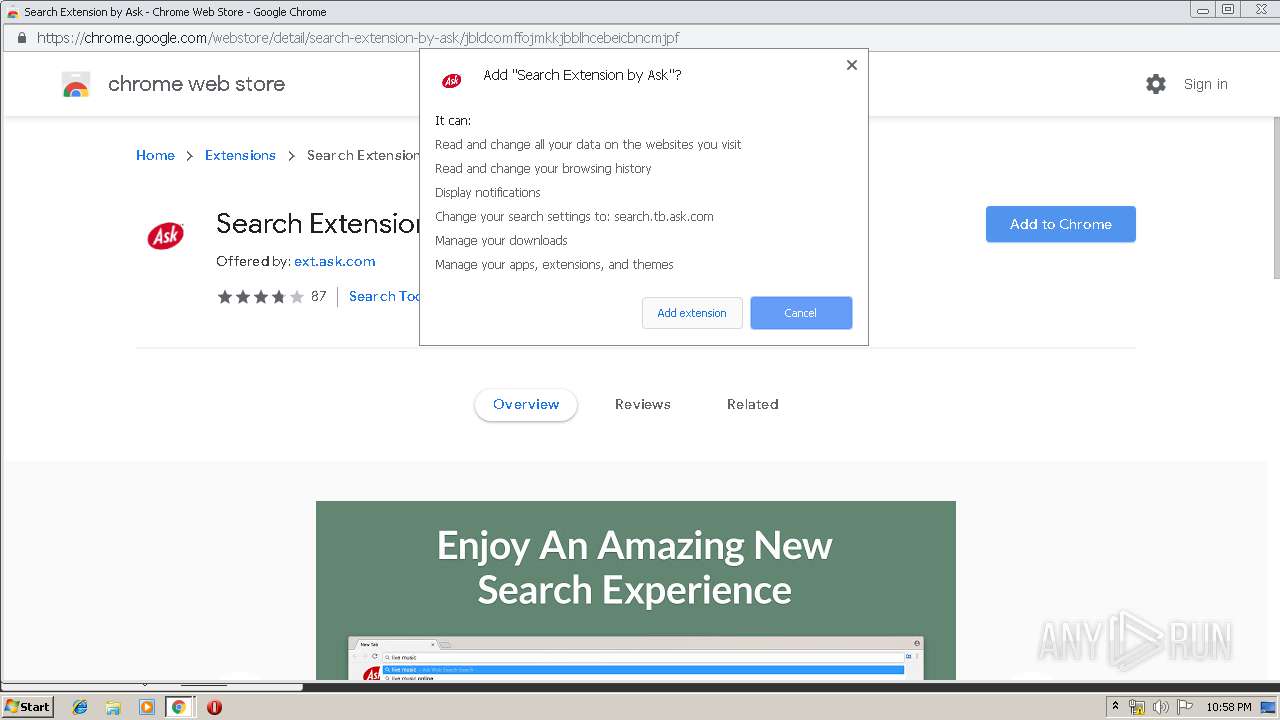Launch Internet Explorer from taskbar

click(x=80, y=707)
